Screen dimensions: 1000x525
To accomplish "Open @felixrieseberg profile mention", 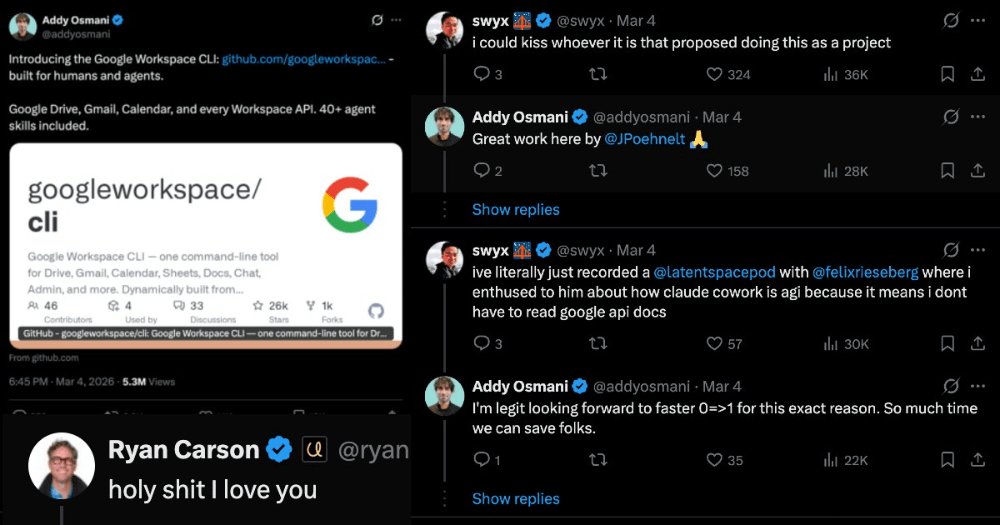I will tap(865, 272).
